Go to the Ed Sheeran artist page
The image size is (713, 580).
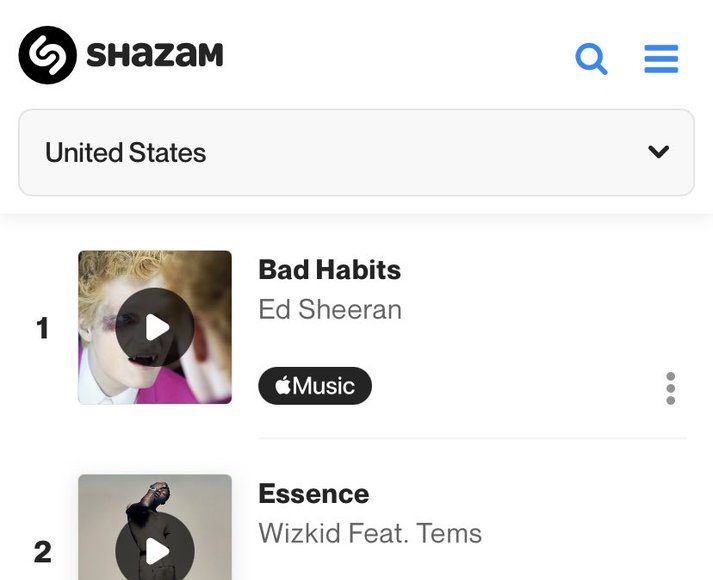tap(330, 310)
